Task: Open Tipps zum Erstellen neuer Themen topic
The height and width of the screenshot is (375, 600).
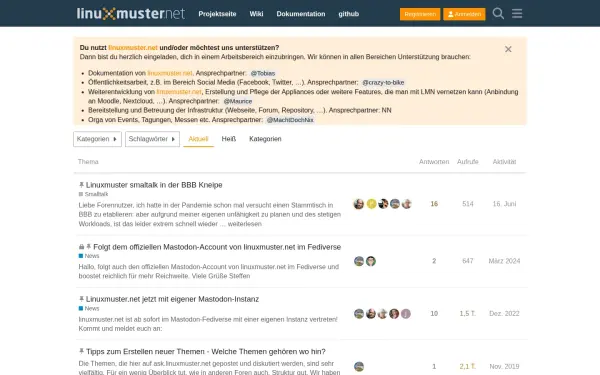Action: 206,352
